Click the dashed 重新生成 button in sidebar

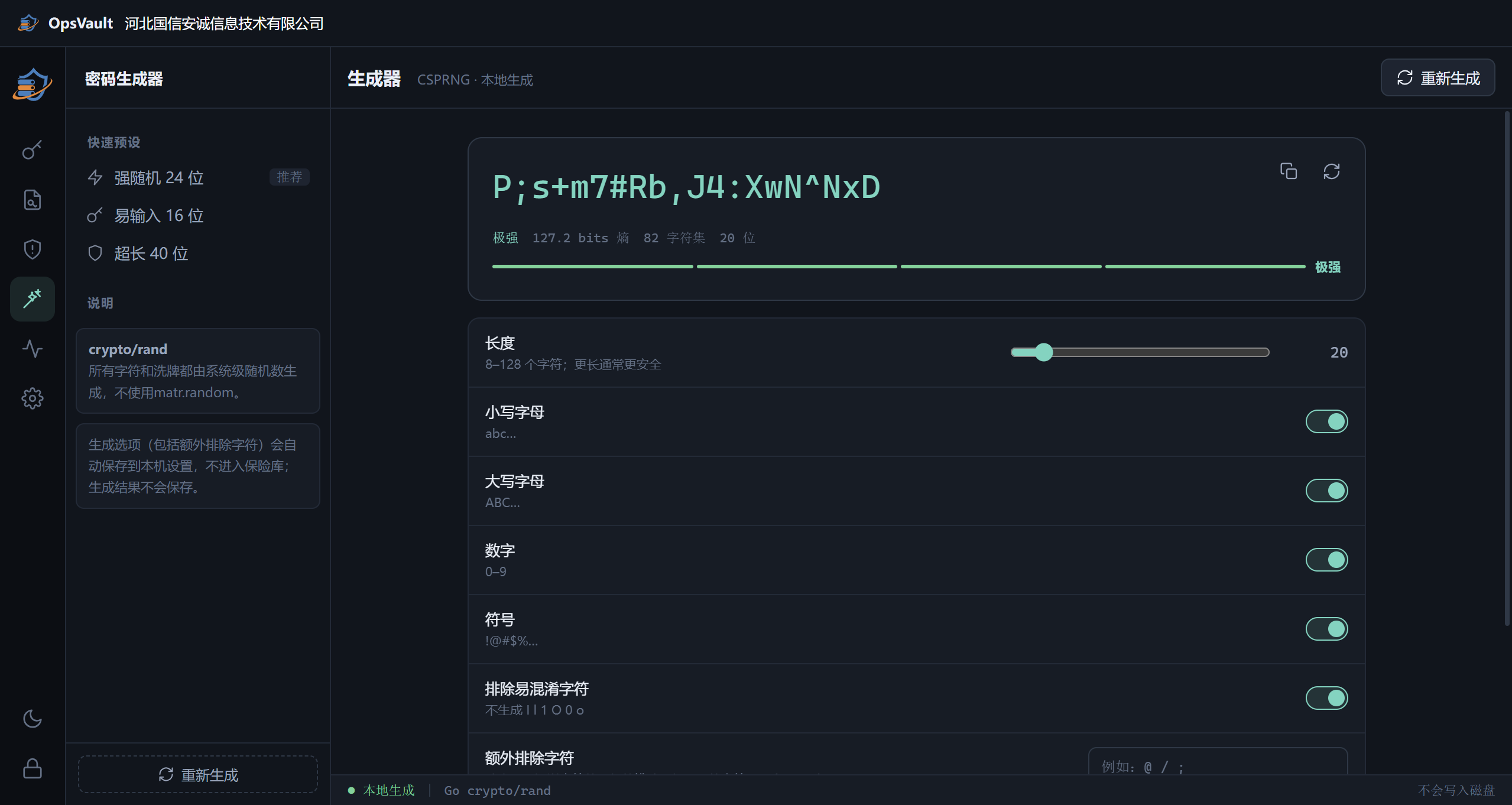point(198,774)
